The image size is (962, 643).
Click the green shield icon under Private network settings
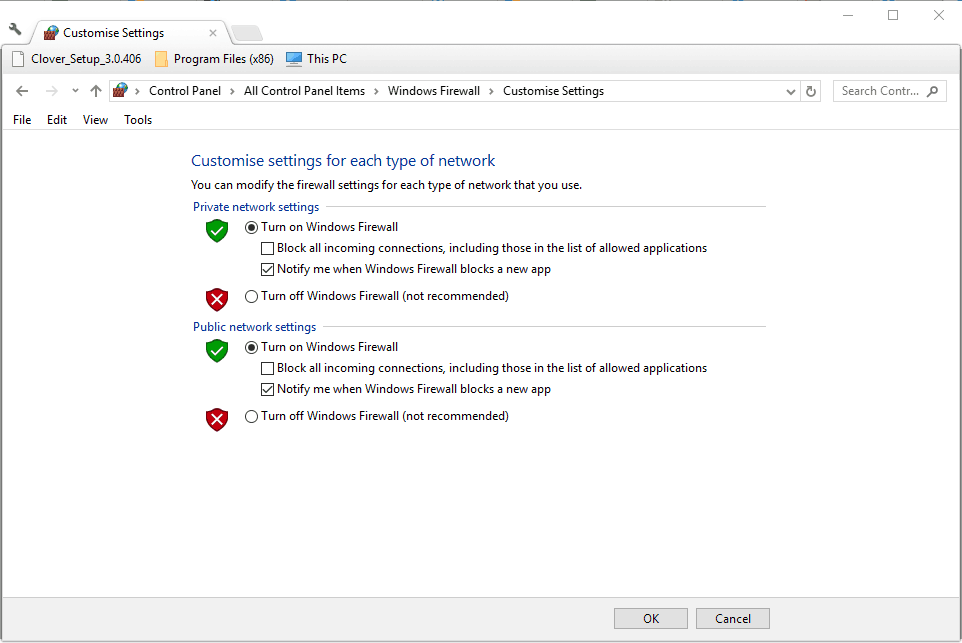click(217, 230)
